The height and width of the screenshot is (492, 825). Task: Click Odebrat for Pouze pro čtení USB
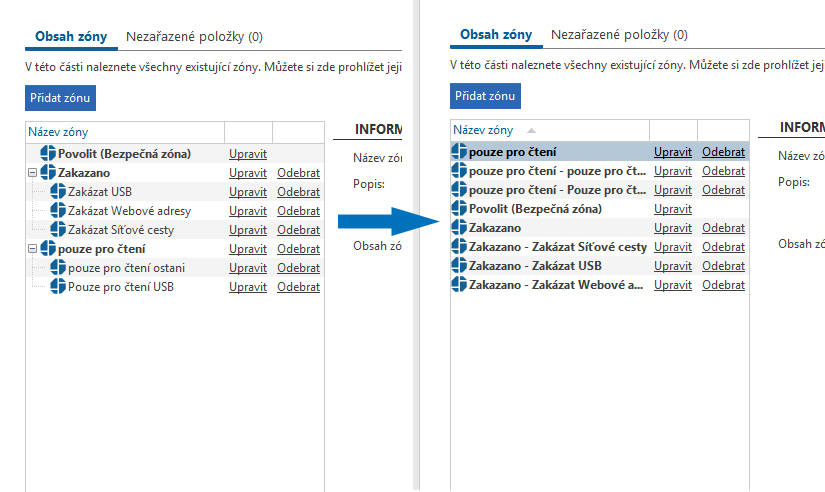298,287
